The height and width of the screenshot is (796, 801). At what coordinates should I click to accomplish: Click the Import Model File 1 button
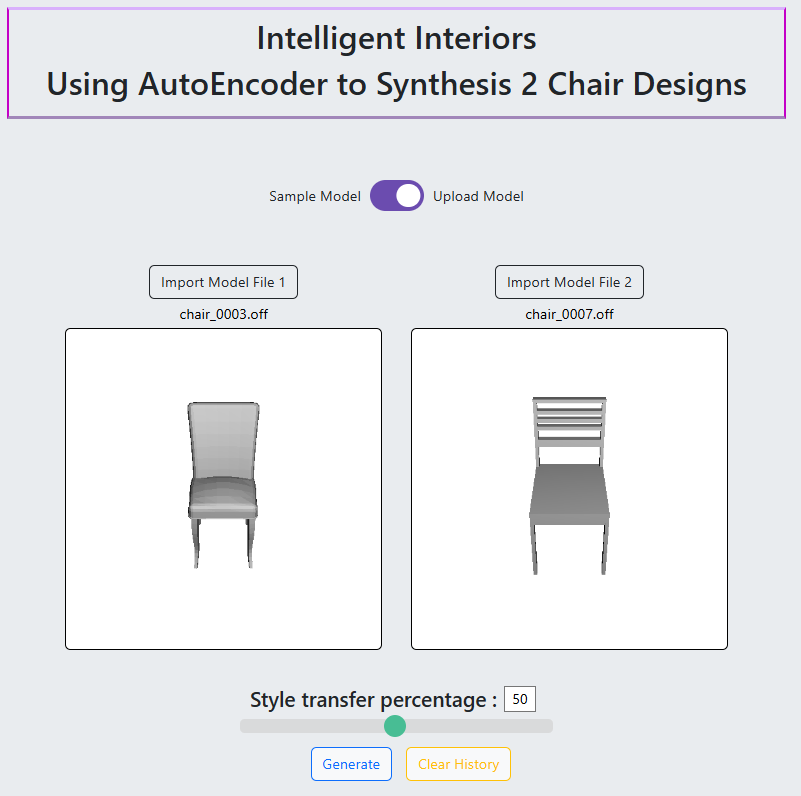click(x=223, y=282)
